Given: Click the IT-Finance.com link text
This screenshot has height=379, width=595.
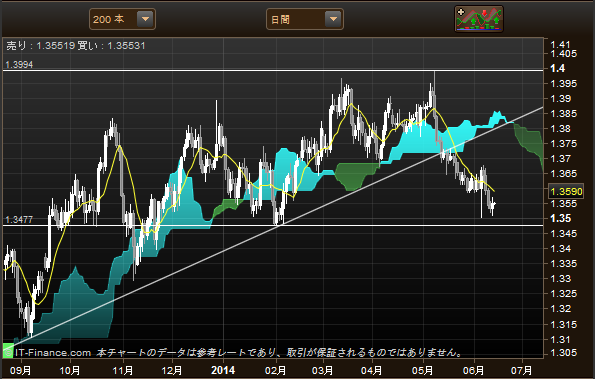Looking at the screenshot, I should [x=54, y=353].
